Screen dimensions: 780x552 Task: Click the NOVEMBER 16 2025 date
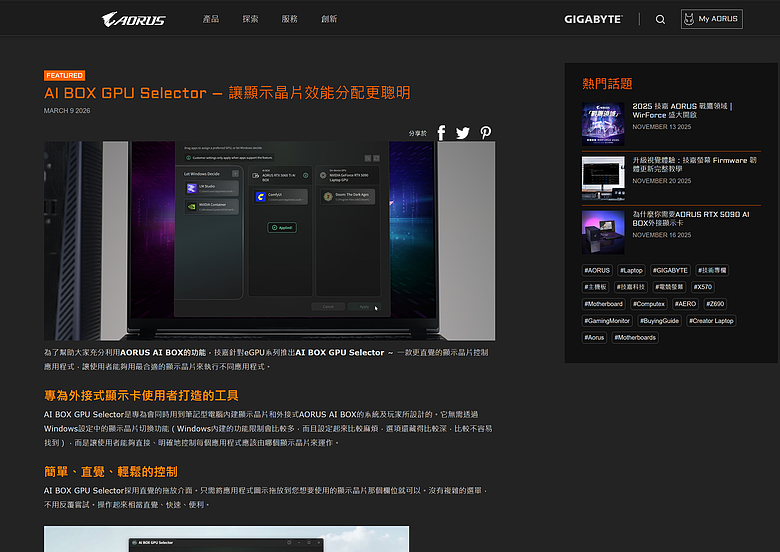point(662,235)
